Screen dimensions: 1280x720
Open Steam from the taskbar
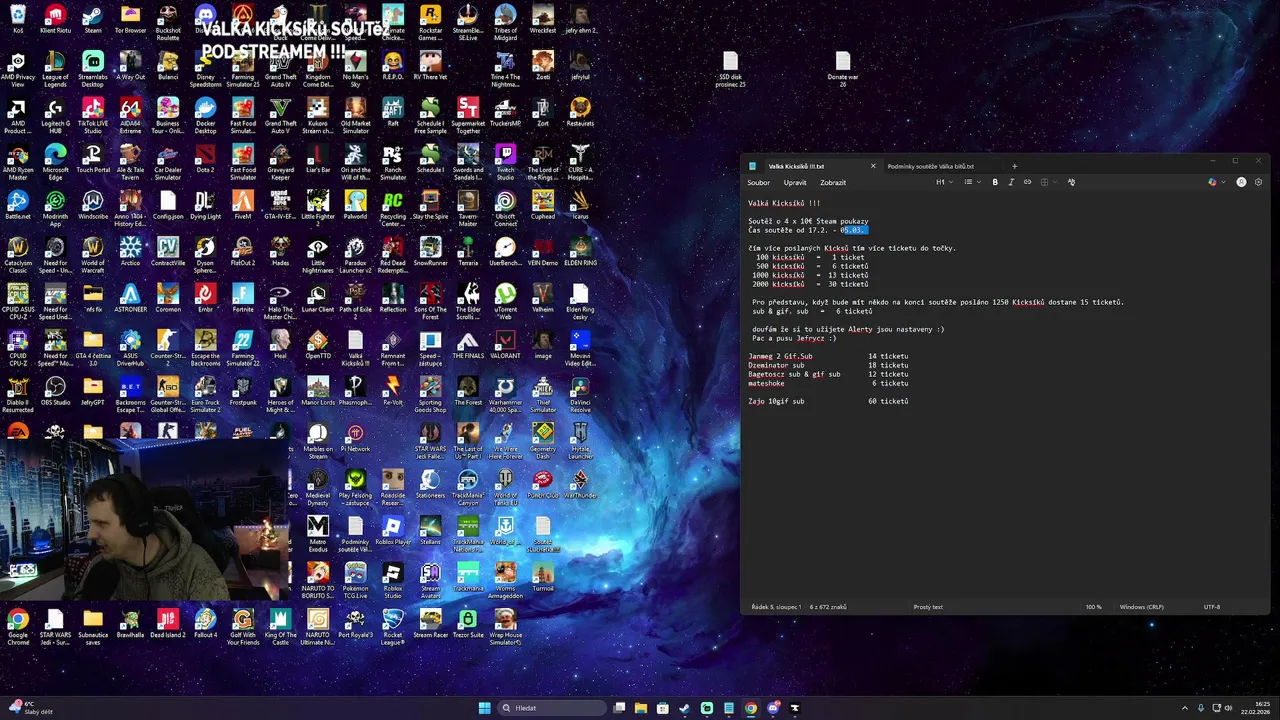click(685, 708)
